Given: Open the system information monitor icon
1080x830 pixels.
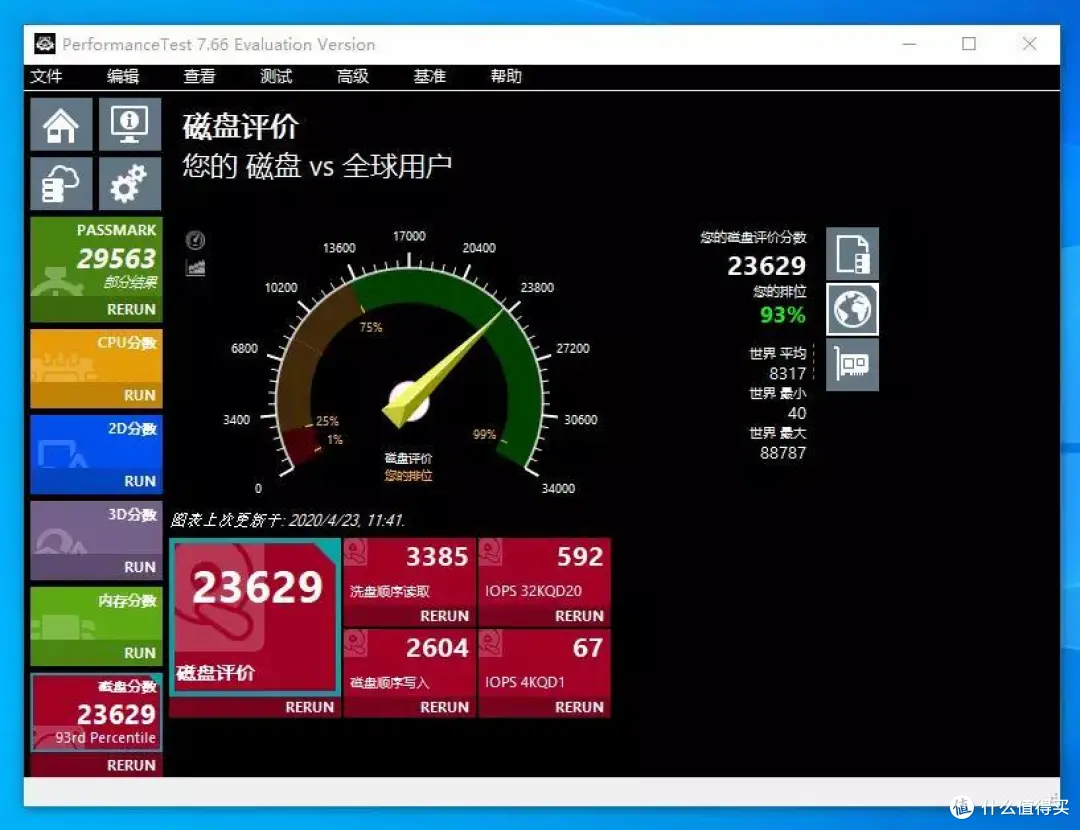Looking at the screenshot, I should coord(129,123).
